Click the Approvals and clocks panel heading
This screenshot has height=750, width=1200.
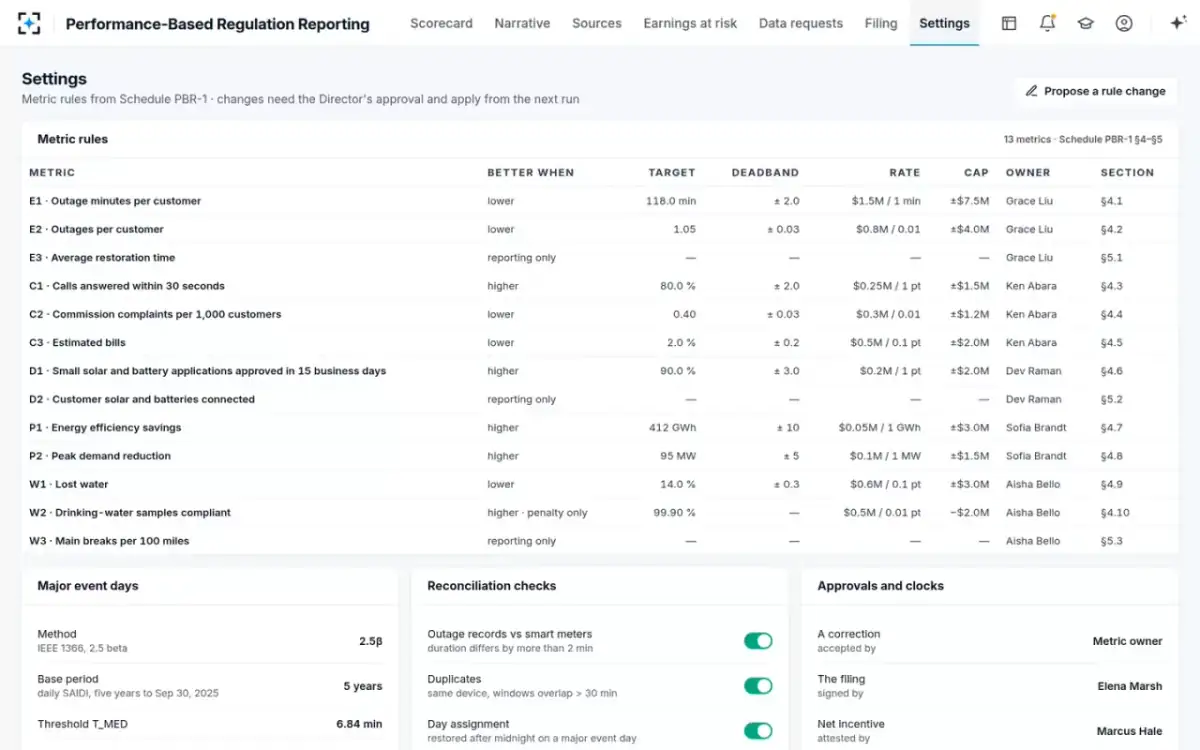[880, 586]
